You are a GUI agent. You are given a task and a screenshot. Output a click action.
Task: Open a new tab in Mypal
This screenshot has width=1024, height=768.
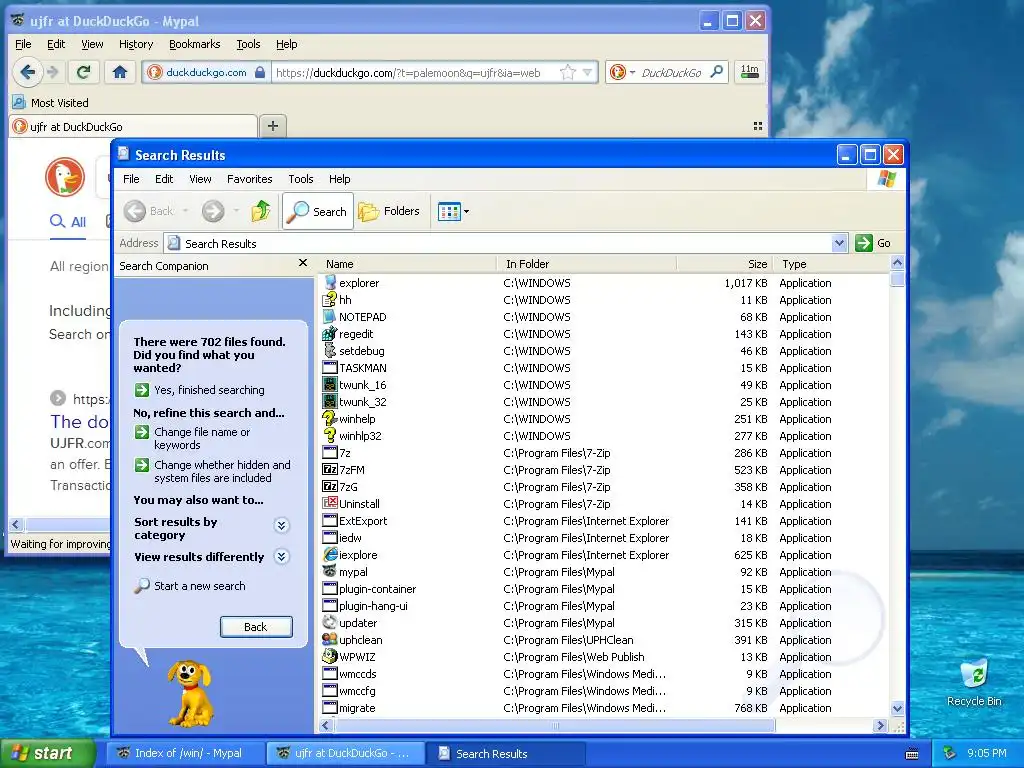coord(273,125)
